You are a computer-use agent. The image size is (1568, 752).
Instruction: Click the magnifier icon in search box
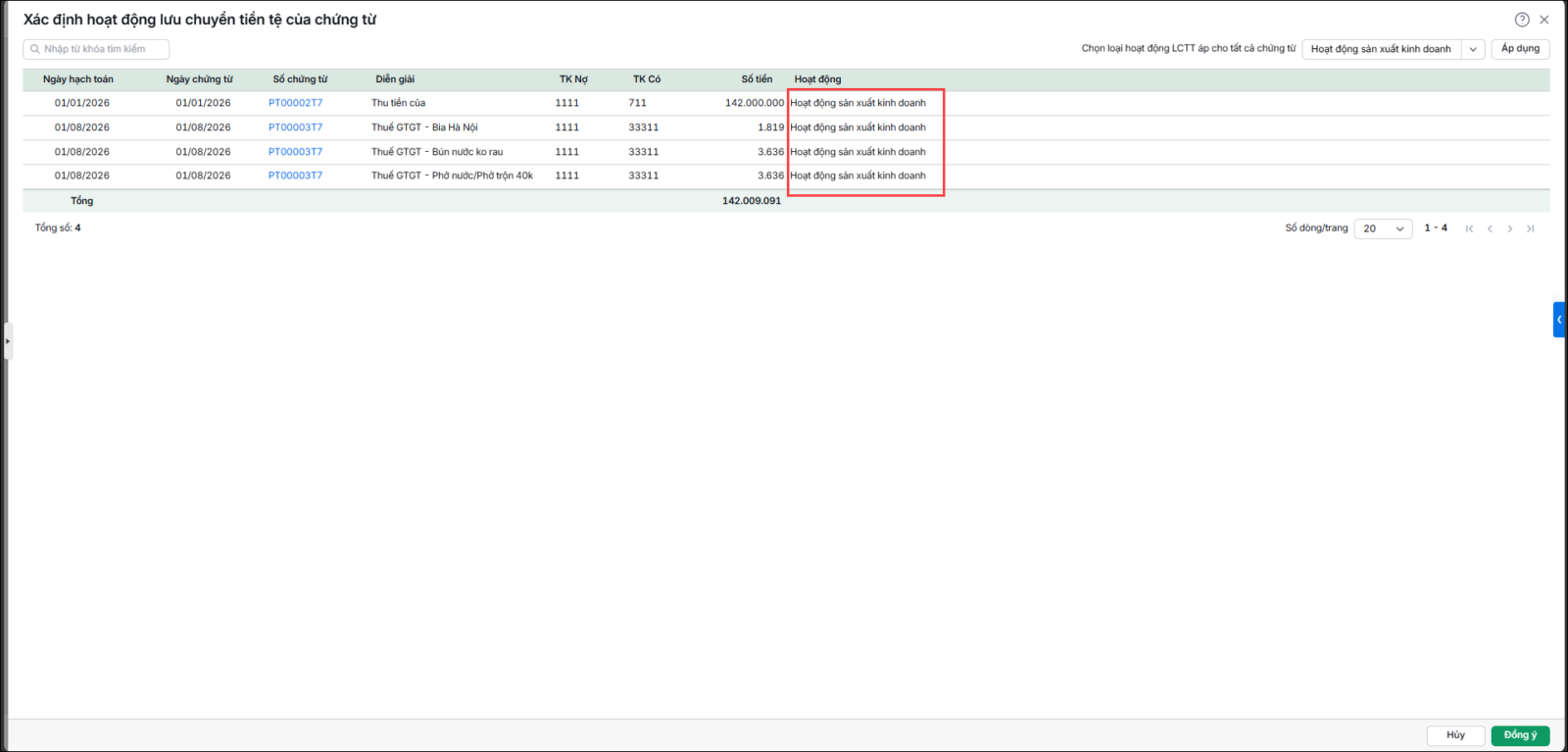pos(35,49)
